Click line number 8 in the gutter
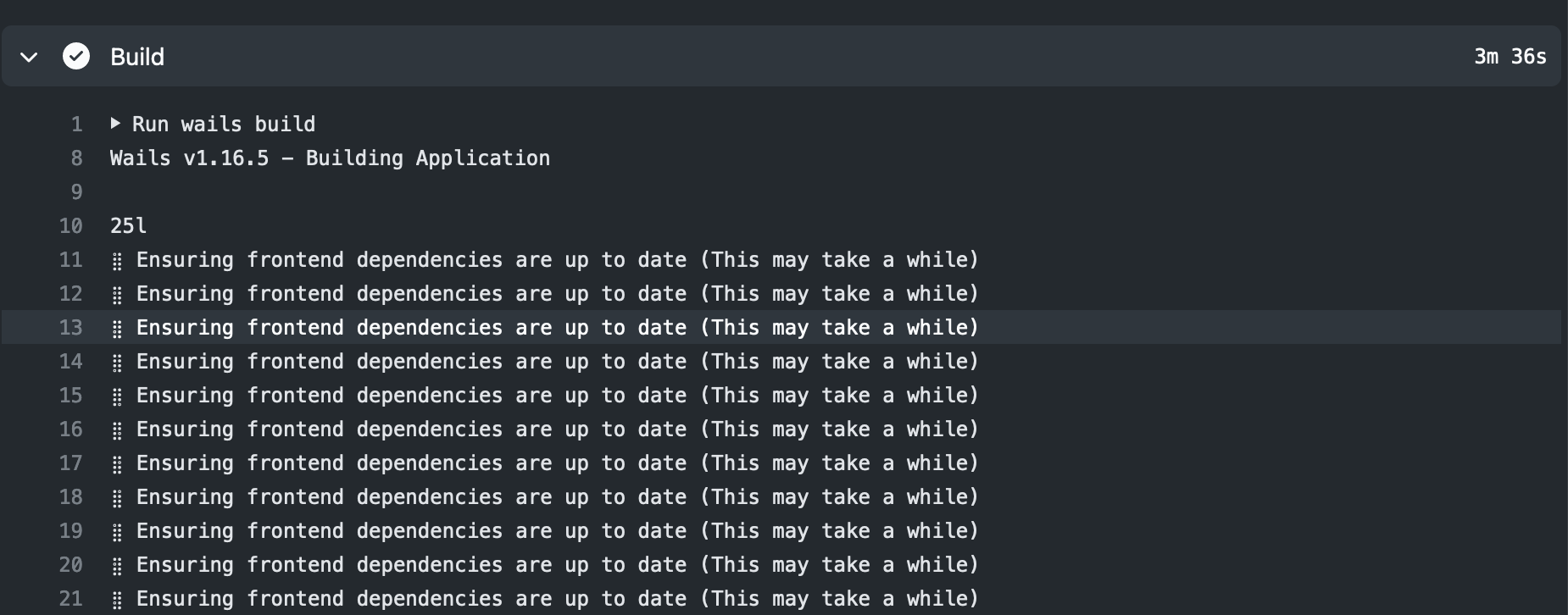This screenshot has width=1568, height=615. pos(76,158)
